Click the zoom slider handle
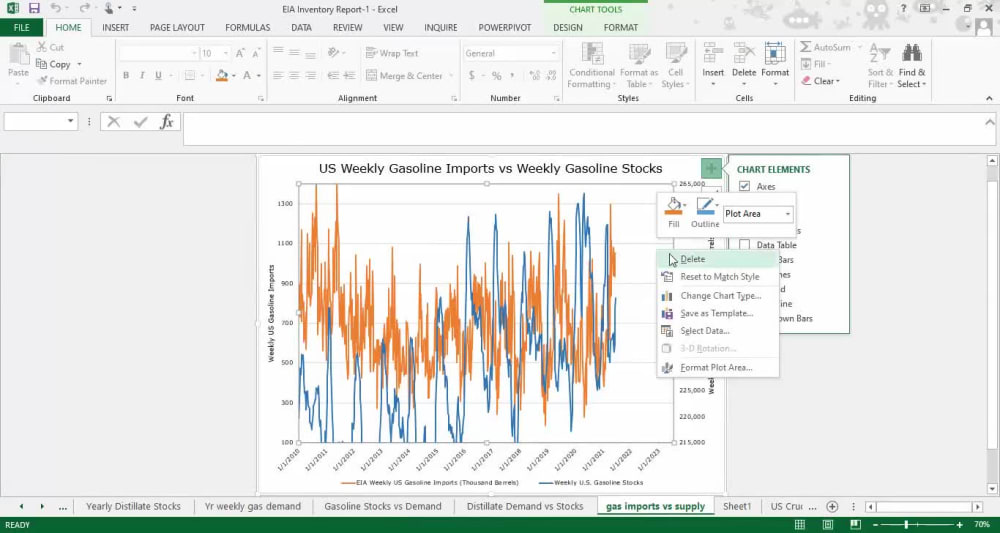Viewport: 1000px width, 533px height. pyautogui.click(x=906, y=524)
